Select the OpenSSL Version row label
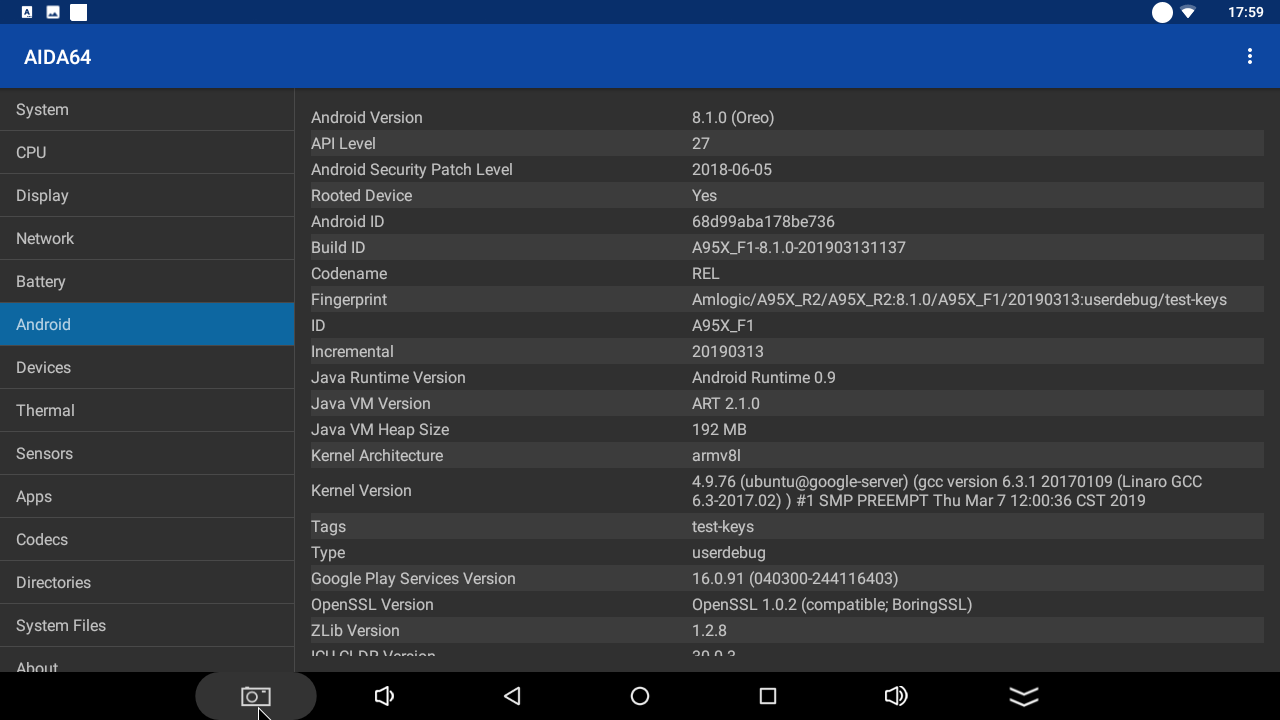The height and width of the screenshot is (720, 1280). (x=372, y=605)
